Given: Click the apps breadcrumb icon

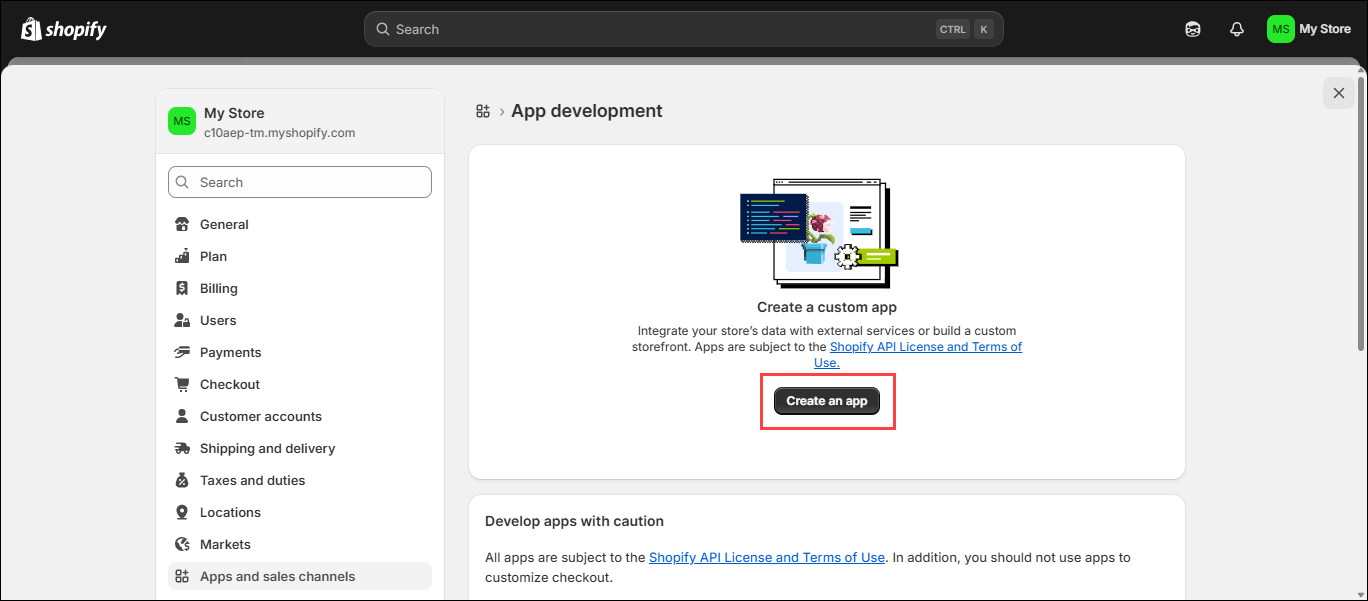Looking at the screenshot, I should click(x=483, y=111).
